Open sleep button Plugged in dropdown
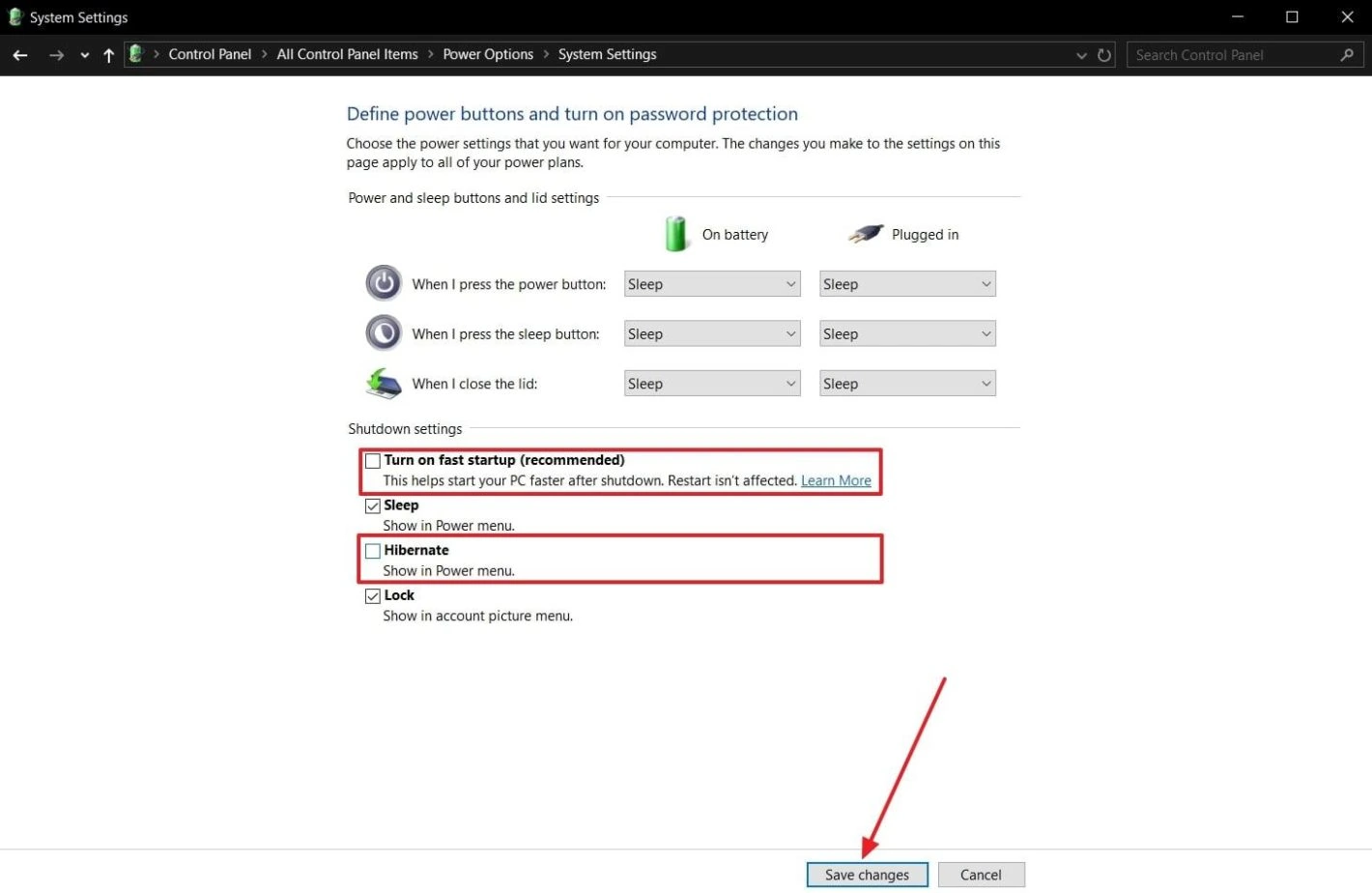Image resolution: width=1372 pixels, height=893 pixels. (907, 334)
